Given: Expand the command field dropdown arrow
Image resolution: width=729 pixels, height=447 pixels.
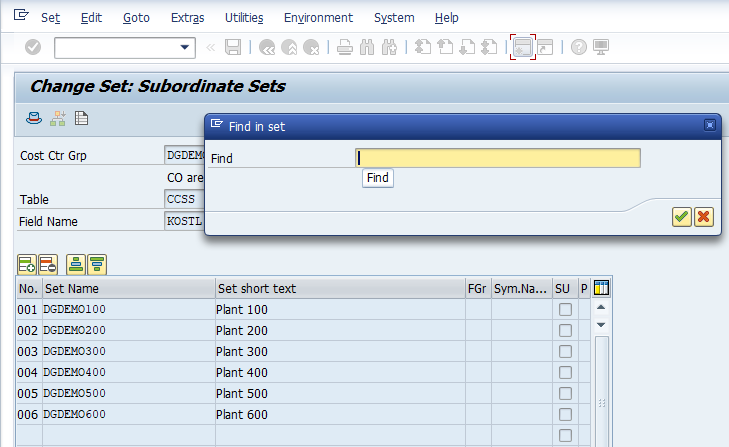Looking at the screenshot, I should 186,47.
